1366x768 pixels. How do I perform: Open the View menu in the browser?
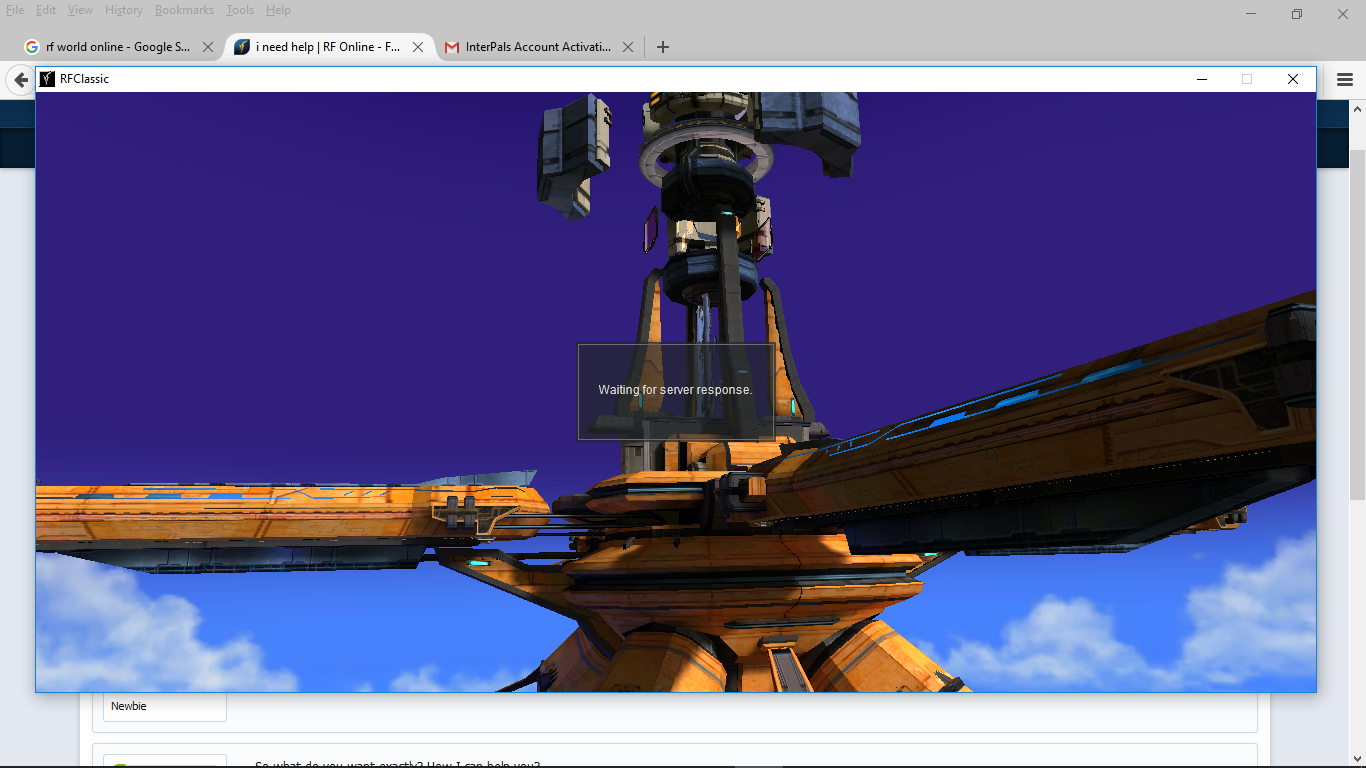point(80,10)
